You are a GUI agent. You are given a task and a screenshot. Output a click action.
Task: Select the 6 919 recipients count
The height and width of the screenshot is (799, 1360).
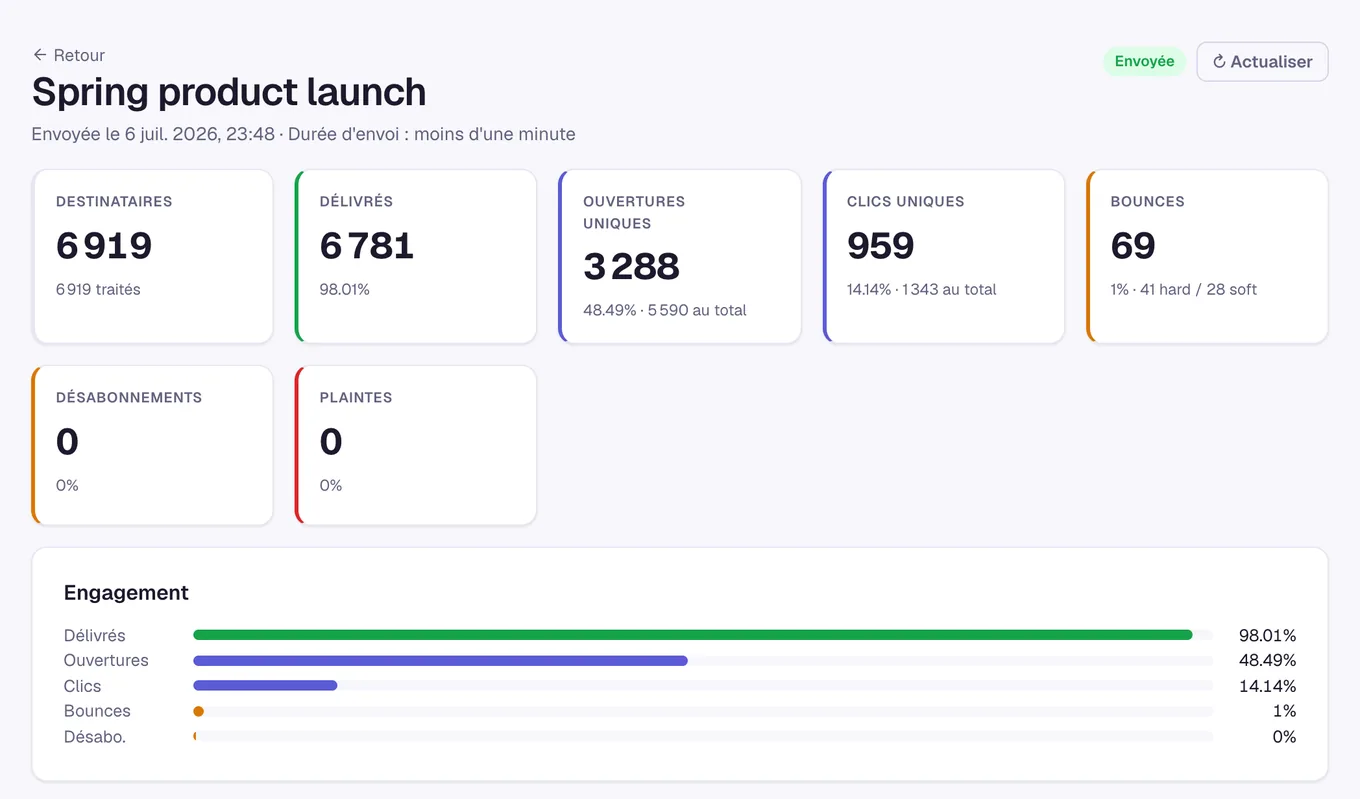[x=104, y=245]
